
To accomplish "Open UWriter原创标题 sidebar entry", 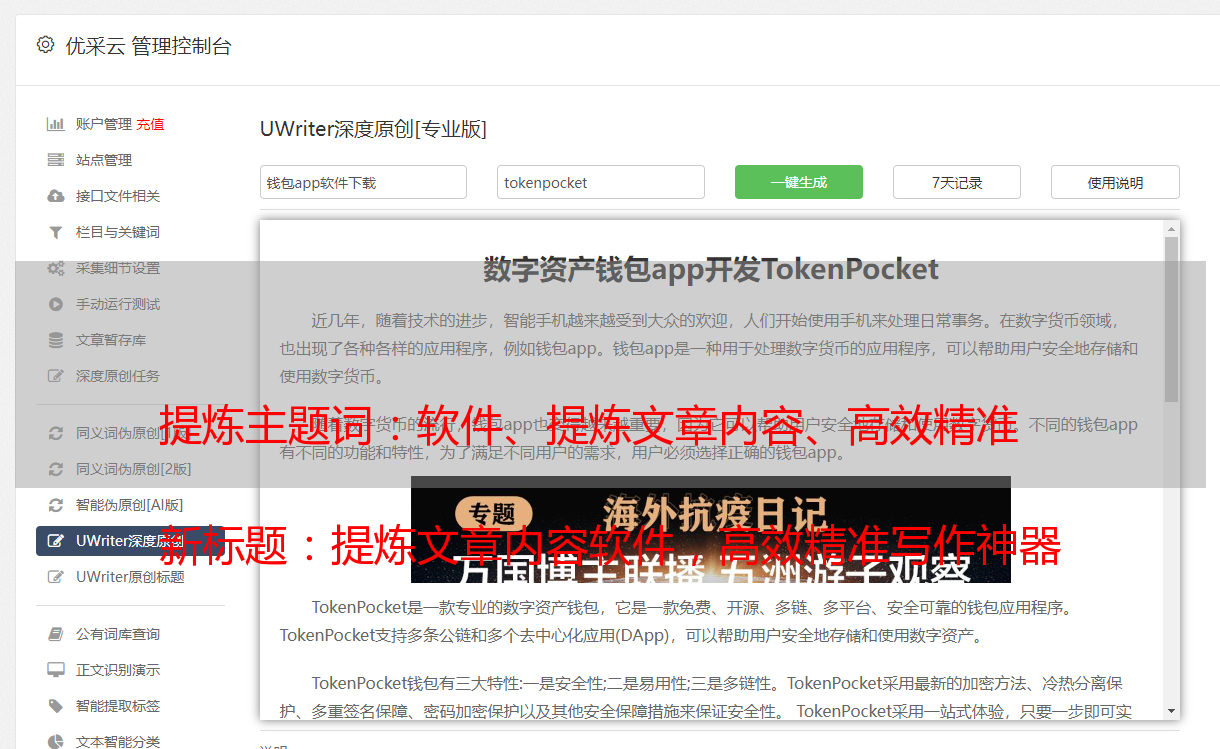I will (x=130, y=577).
